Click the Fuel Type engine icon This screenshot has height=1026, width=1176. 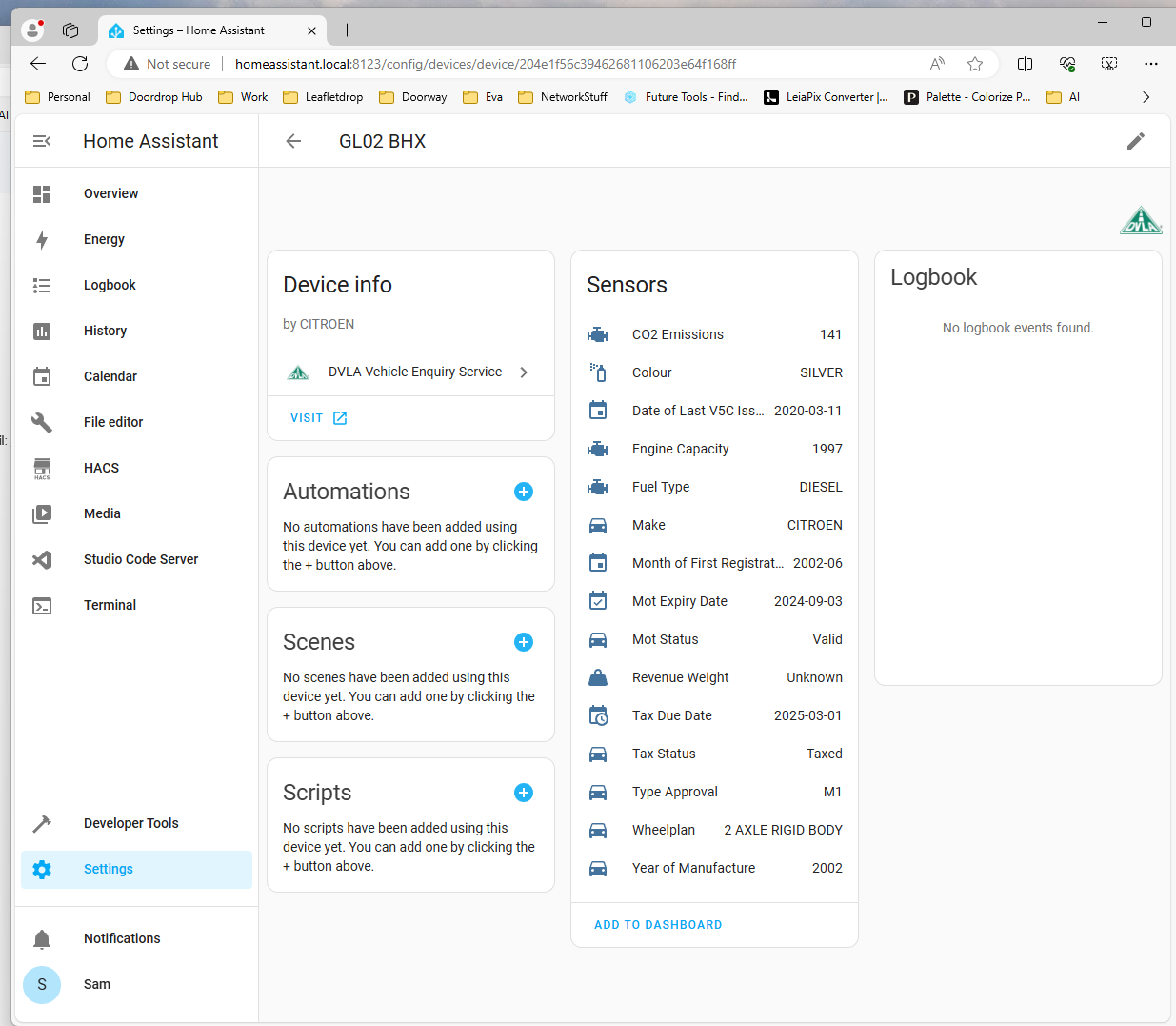[598, 487]
